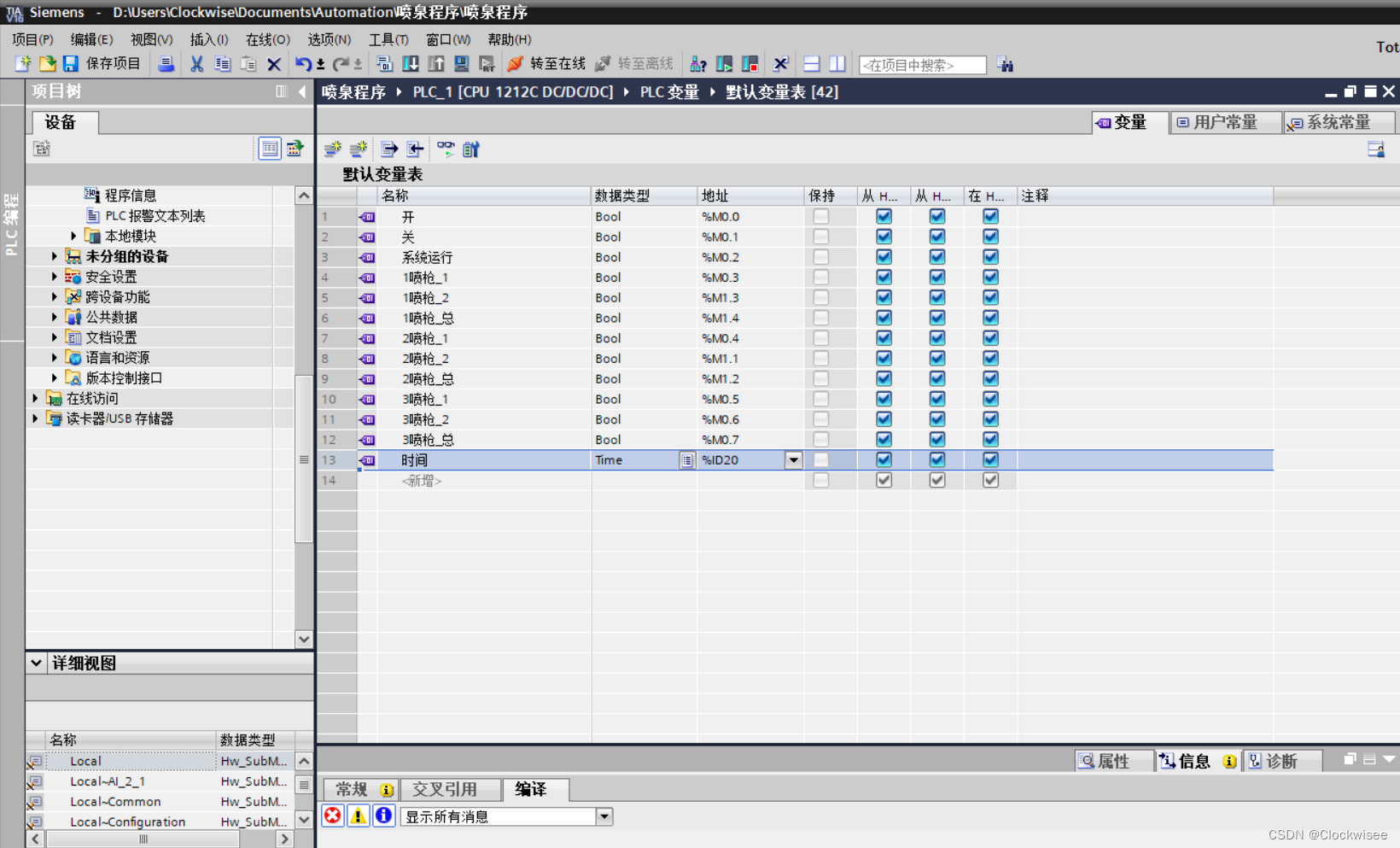The image size is (1400, 848).
Task: Click the split editor horizontally icon
Action: pyautogui.click(x=812, y=64)
